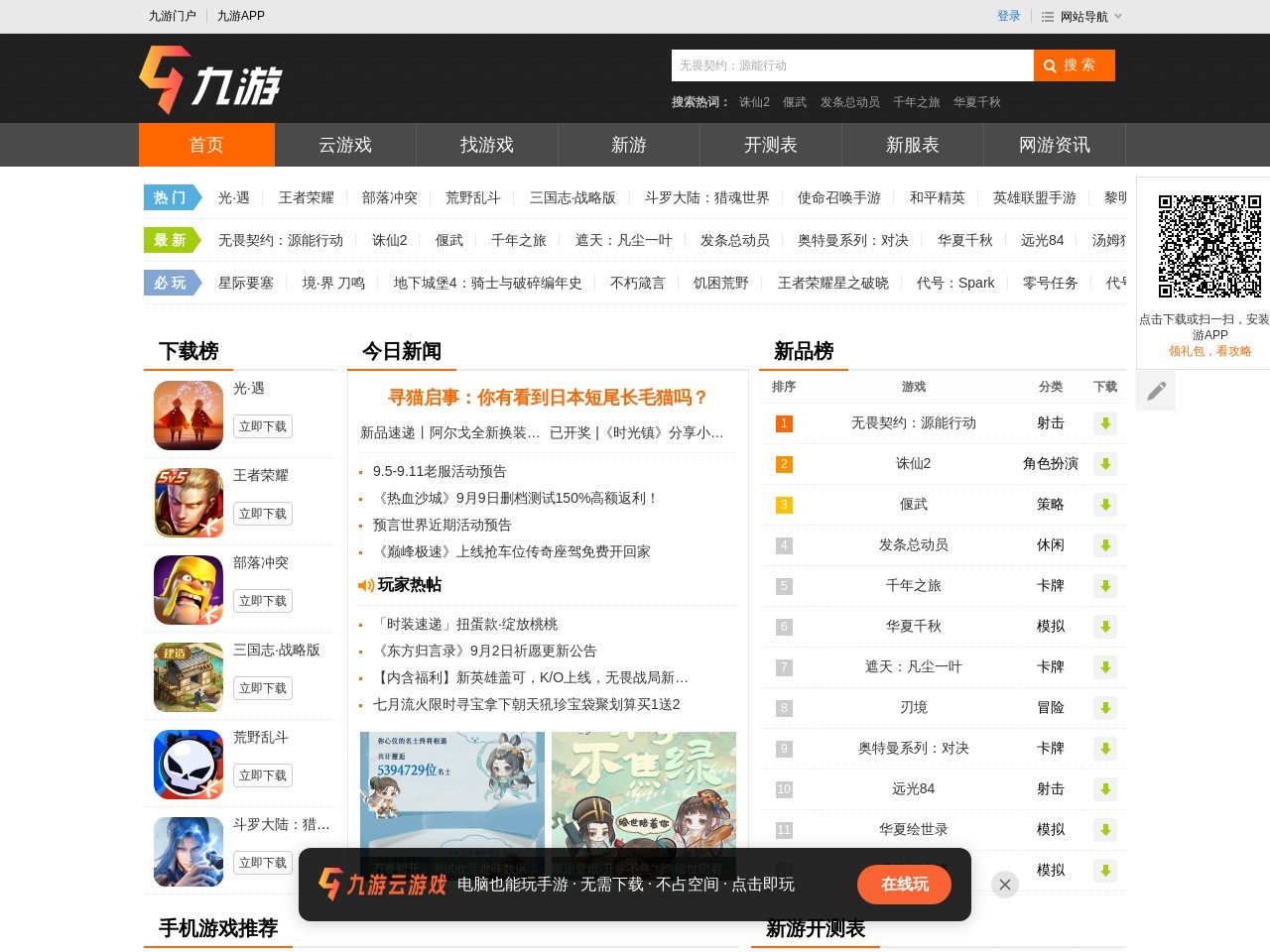Click the download arrow in 华夏绘世录 row
1270x952 pixels.
pos(1105,830)
